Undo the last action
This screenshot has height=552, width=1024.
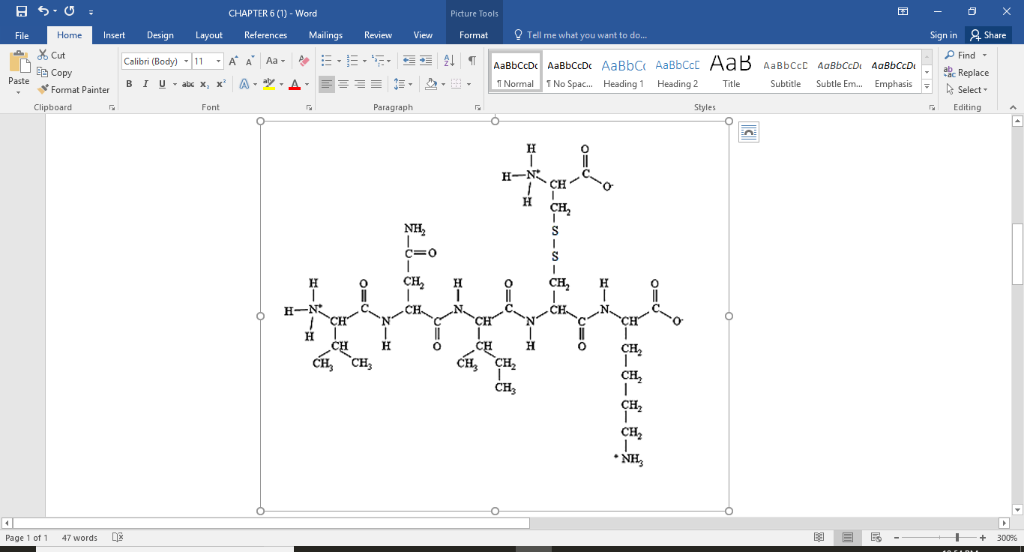pyautogui.click(x=43, y=11)
